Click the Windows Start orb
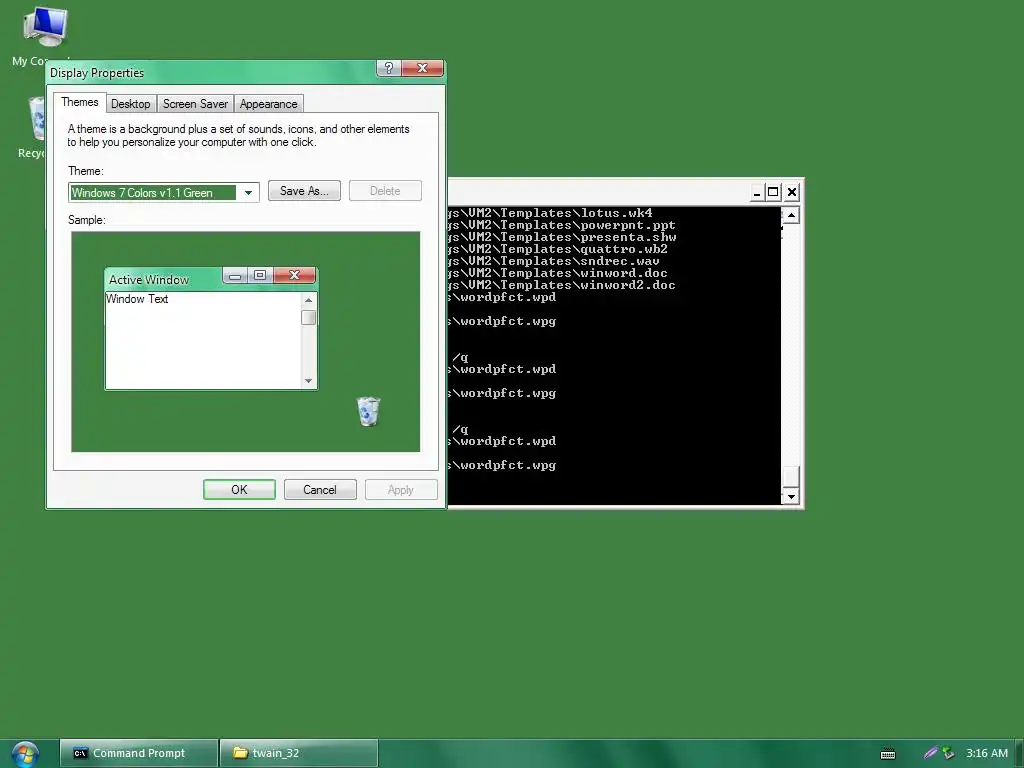Viewport: 1024px width, 768px height. point(25,754)
